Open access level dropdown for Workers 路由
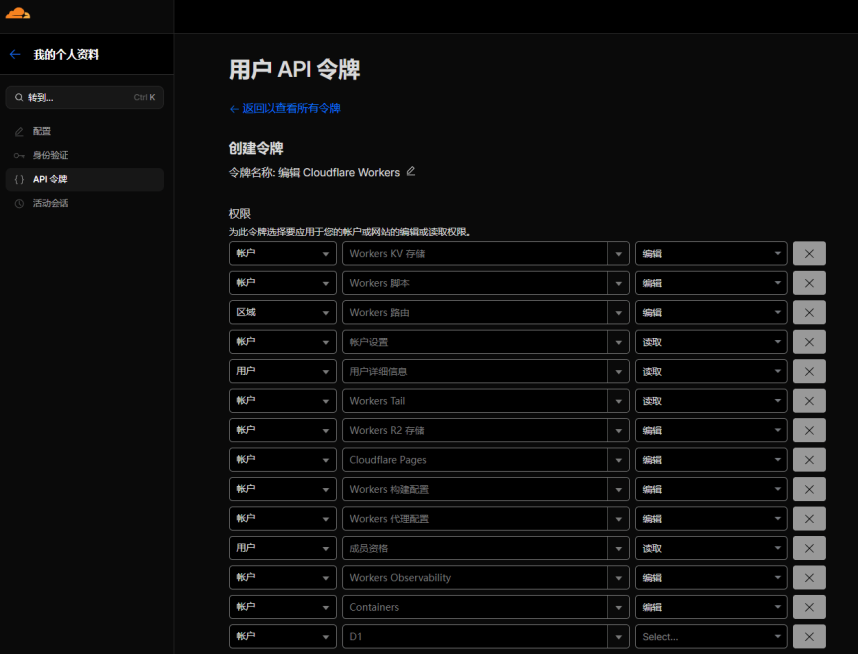The image size is (858, 654). [711, 312]
